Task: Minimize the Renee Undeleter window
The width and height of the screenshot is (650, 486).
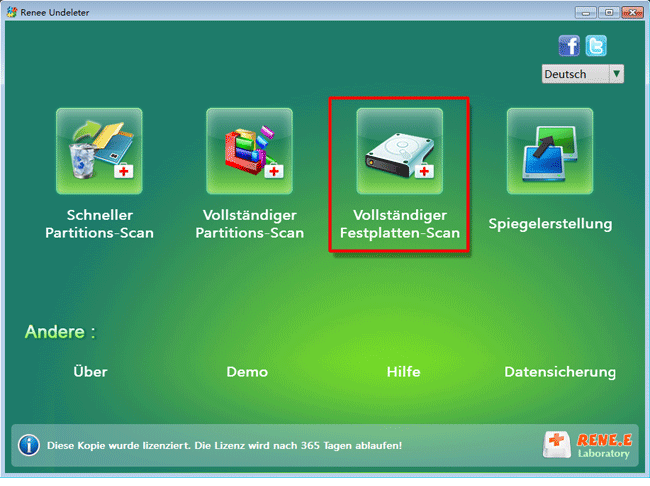Action: click(585, 13)
